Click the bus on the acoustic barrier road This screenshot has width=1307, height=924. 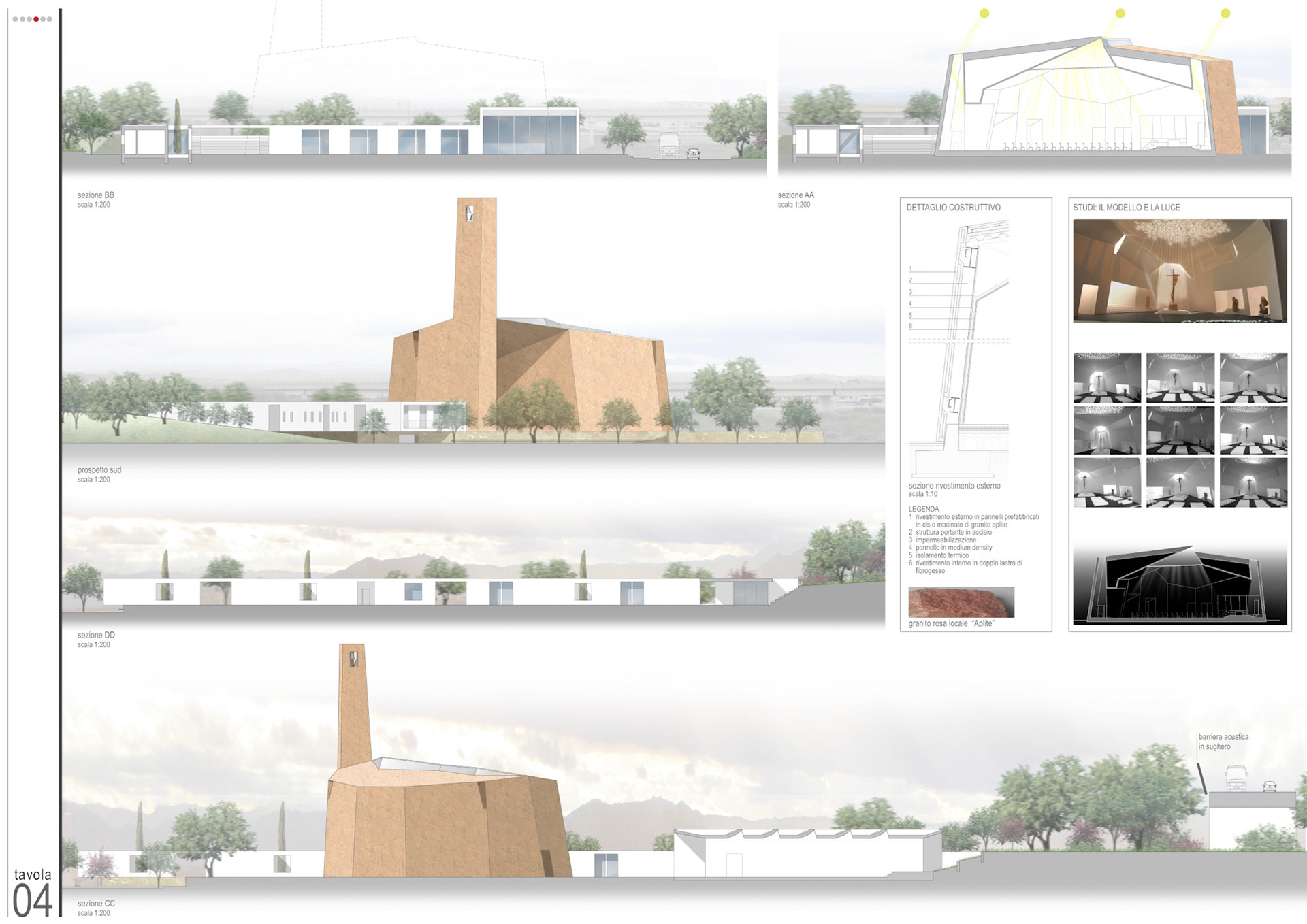[x=1236, y=778]
